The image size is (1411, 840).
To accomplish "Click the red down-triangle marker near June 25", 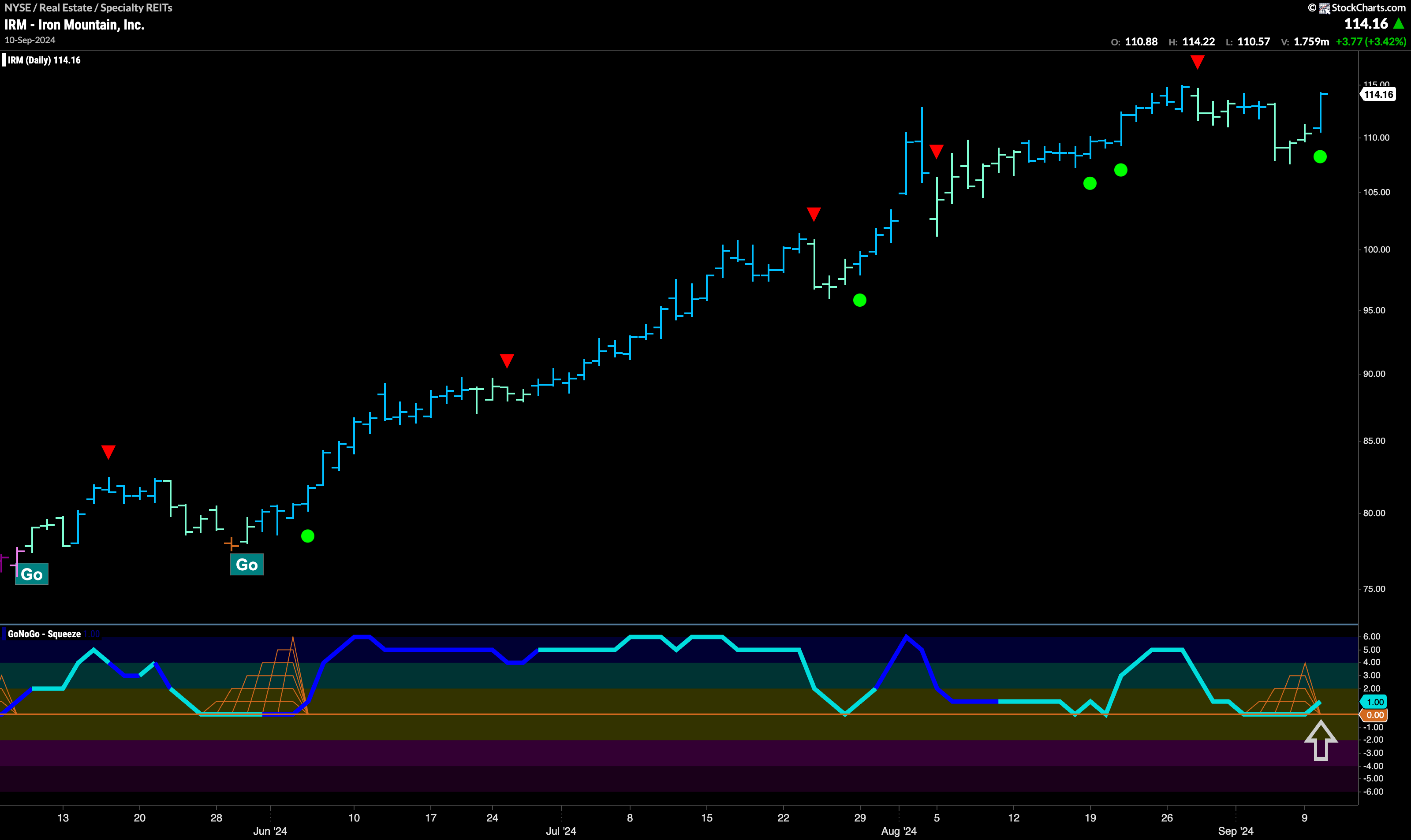I will coord(507,361).
